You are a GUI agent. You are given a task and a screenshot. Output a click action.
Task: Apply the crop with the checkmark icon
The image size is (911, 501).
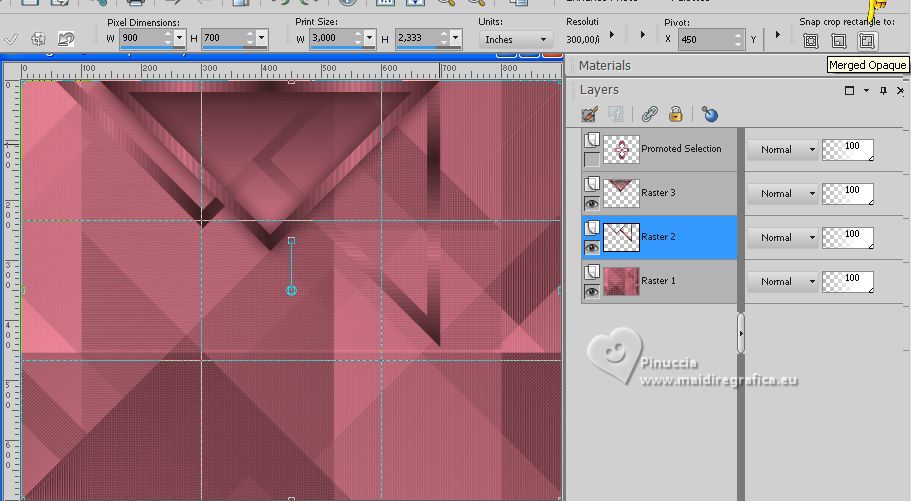[x=10, y=40]
